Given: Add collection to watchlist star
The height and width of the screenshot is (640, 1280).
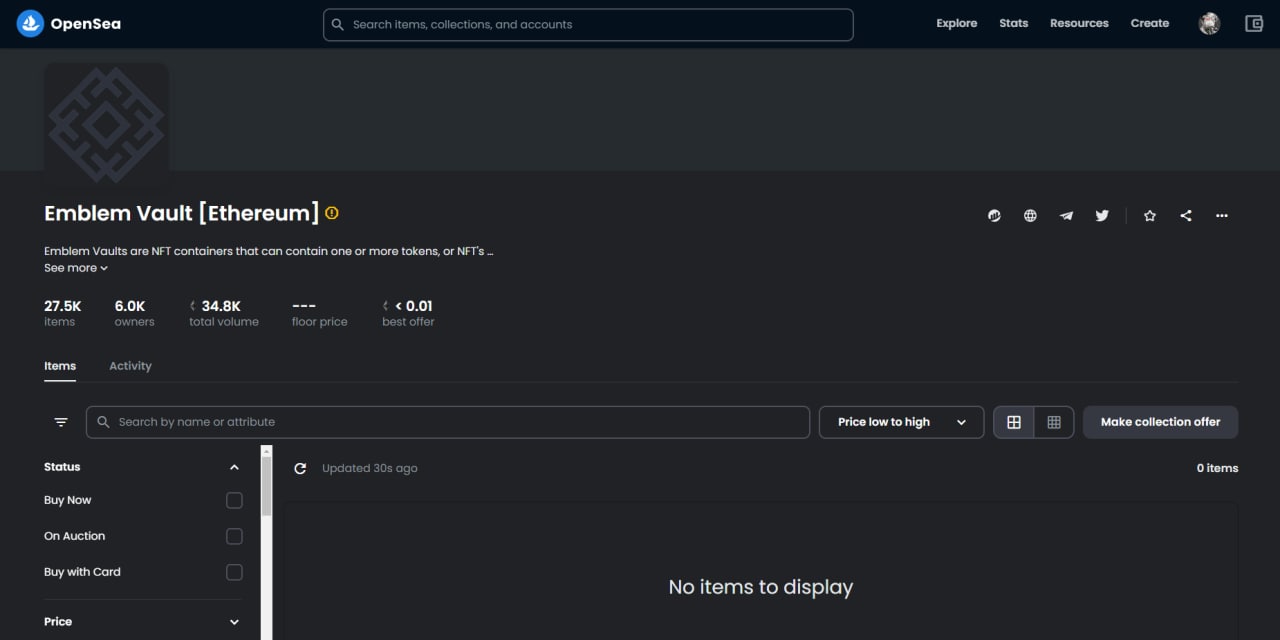Looking at the screenshot, I should (1150, 215).
